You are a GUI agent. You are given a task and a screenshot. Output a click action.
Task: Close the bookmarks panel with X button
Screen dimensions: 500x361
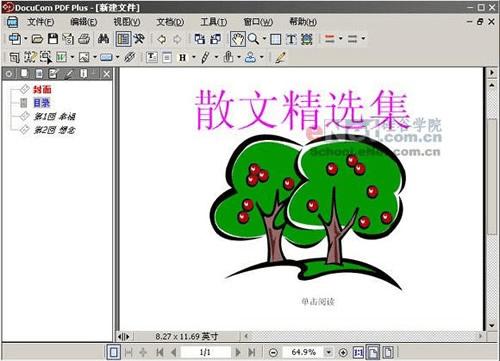pyautogui.click(x=106, y=74)
